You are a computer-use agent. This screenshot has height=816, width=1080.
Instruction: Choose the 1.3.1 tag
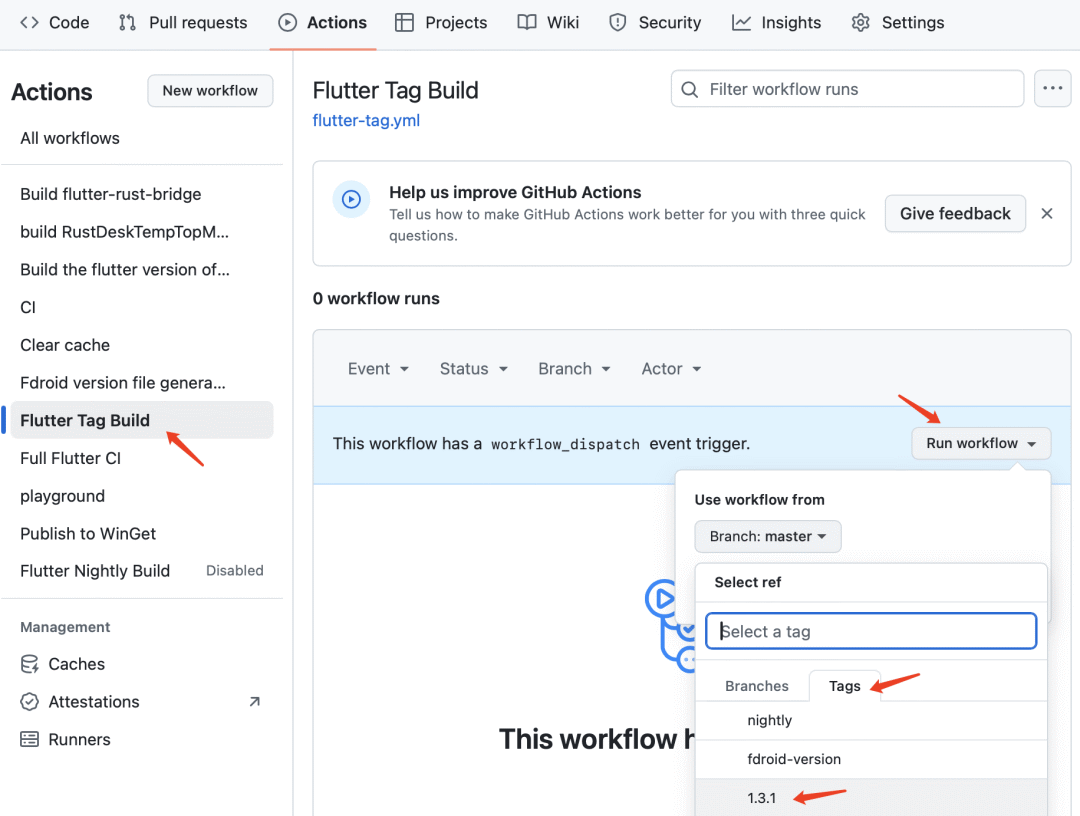pos(871,797)
